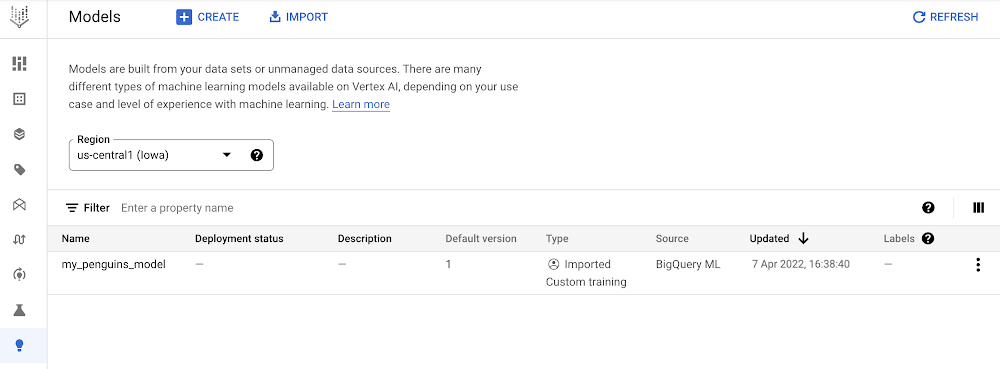This screenshot has width=1000, height=369.
Task: Click the Region help question icon
Action: 257,155
